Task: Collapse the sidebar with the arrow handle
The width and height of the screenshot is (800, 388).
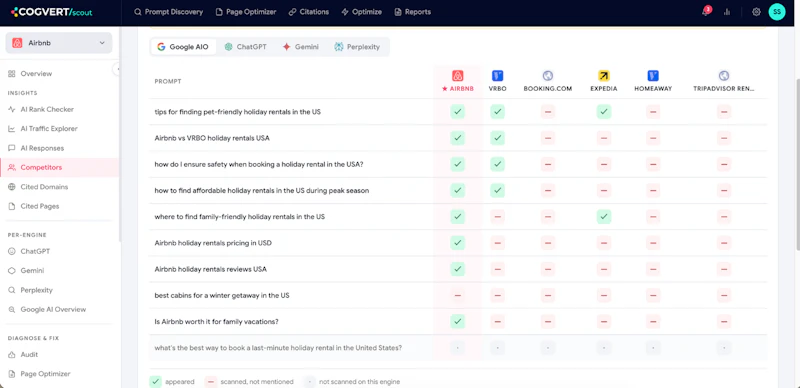Action: tap(117, 69)
